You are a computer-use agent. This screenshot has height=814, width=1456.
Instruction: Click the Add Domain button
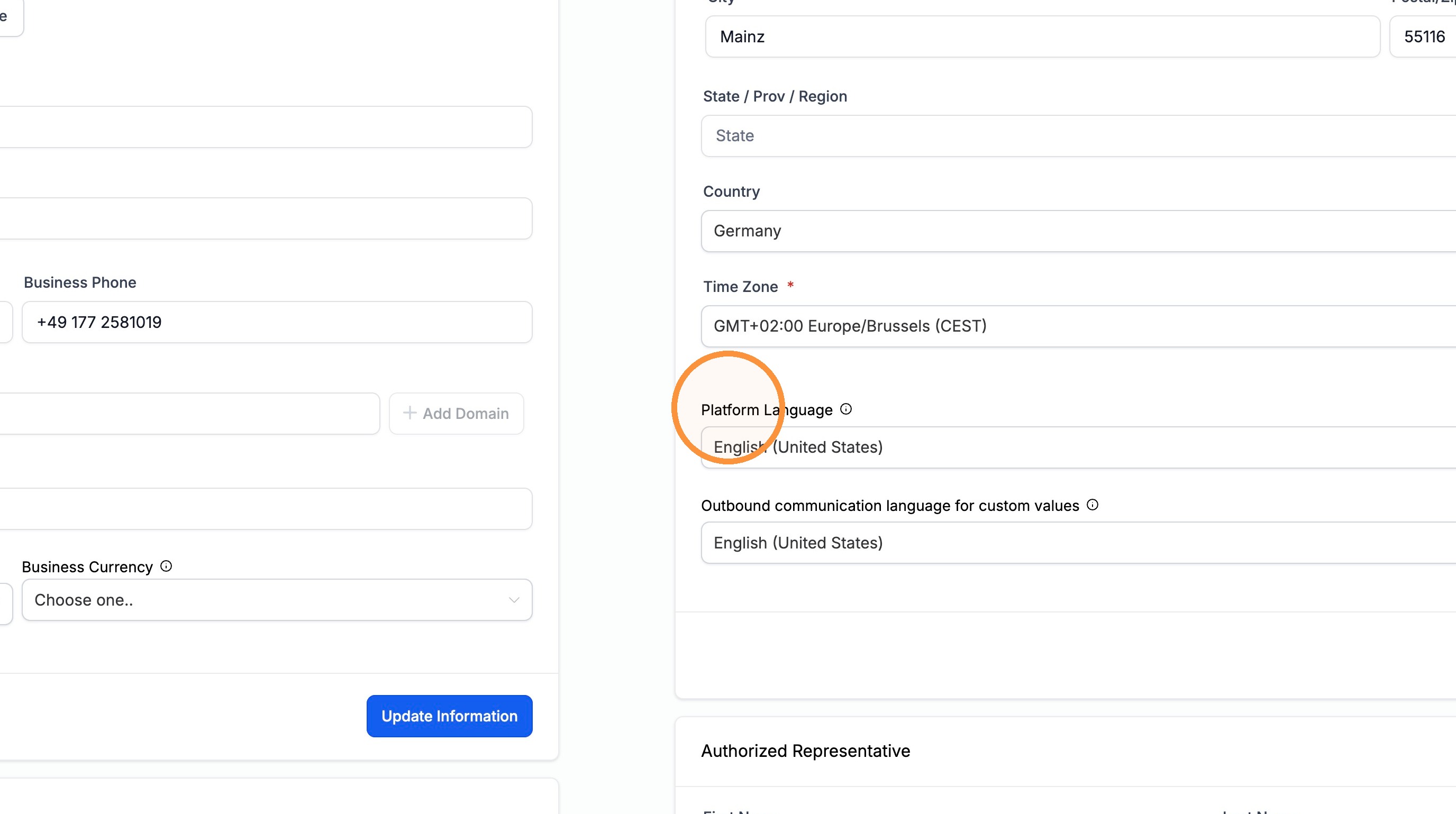point(456,414)
